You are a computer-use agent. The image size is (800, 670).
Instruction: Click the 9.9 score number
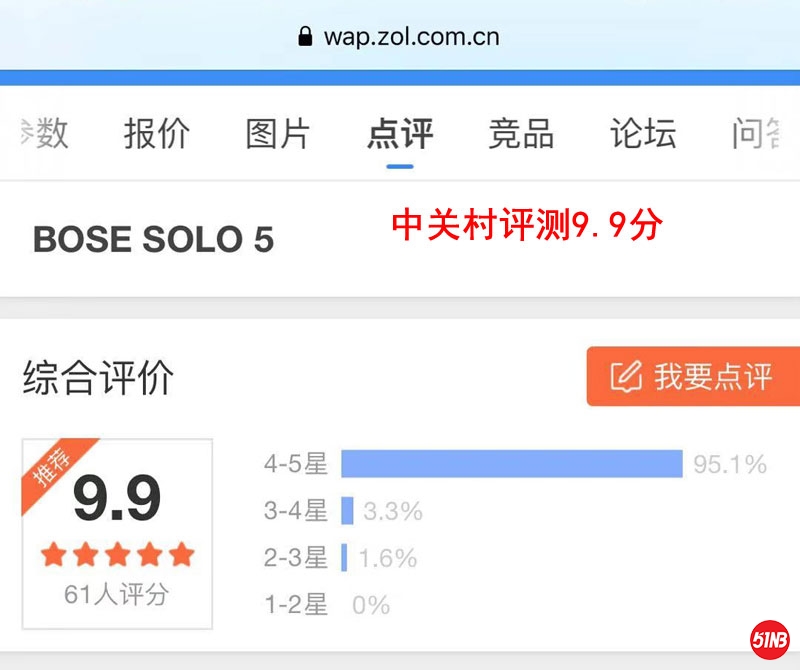click(x=117, y=498)
